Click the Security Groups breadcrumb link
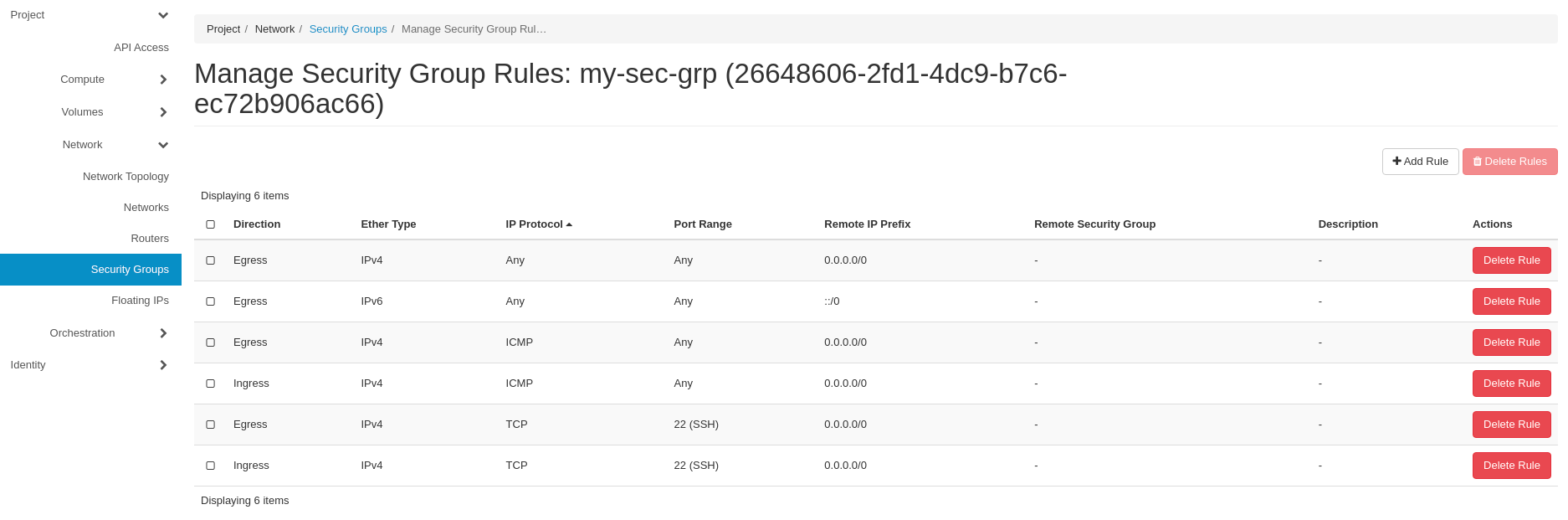The width and height of the screenshot is (1568, 520). pyautogui.click(x=348, y=28)
